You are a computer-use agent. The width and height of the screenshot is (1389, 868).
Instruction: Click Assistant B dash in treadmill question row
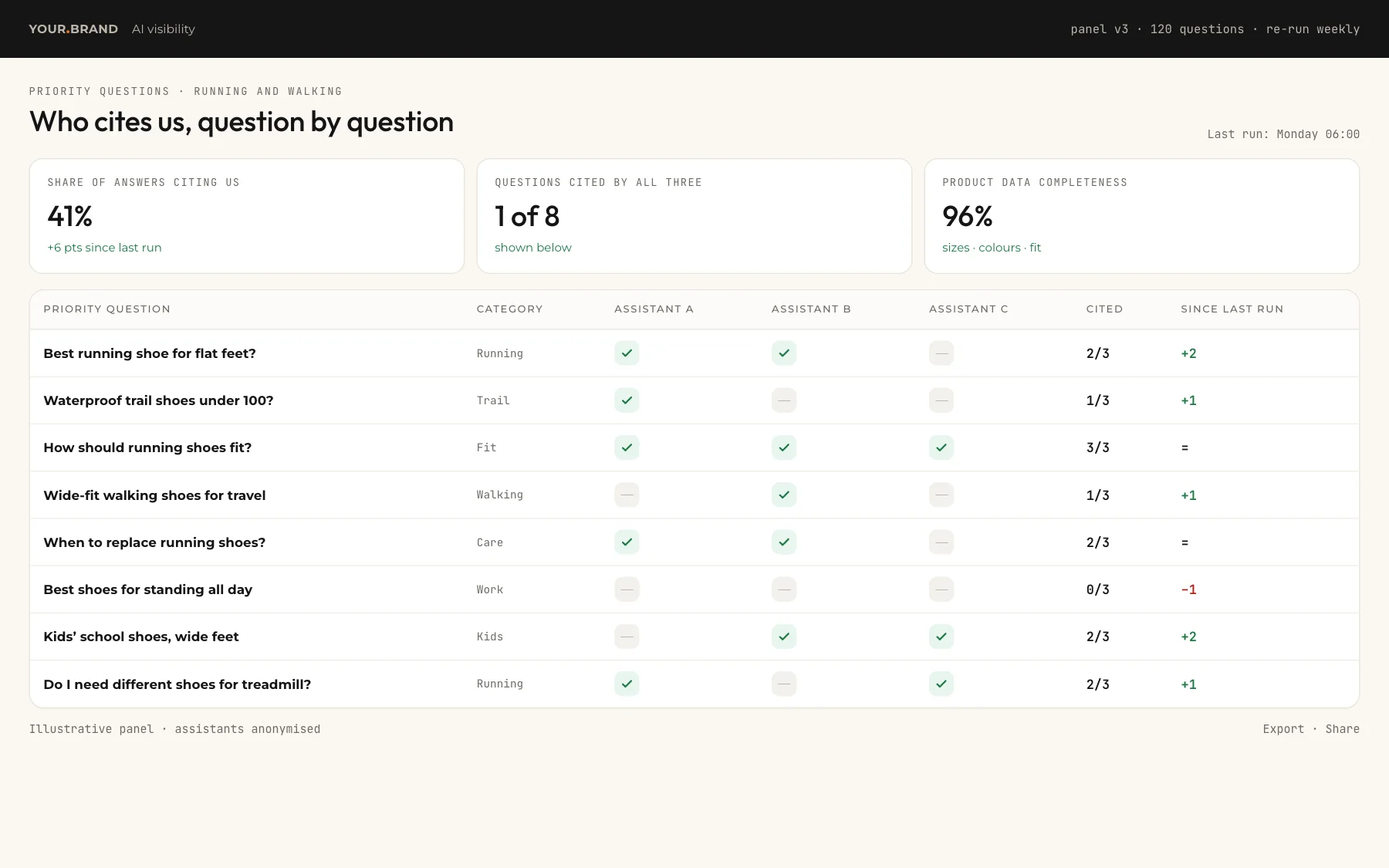click(x=784, y=684)
